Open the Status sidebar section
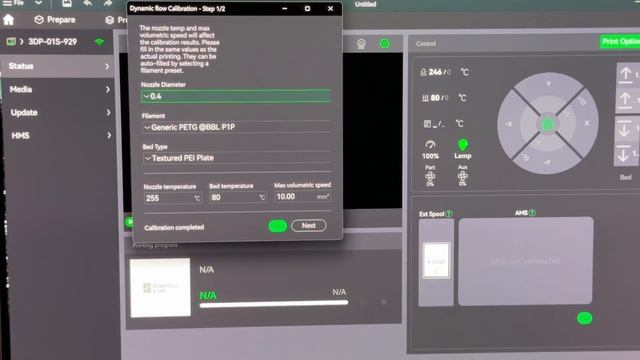 click(58, 66)
